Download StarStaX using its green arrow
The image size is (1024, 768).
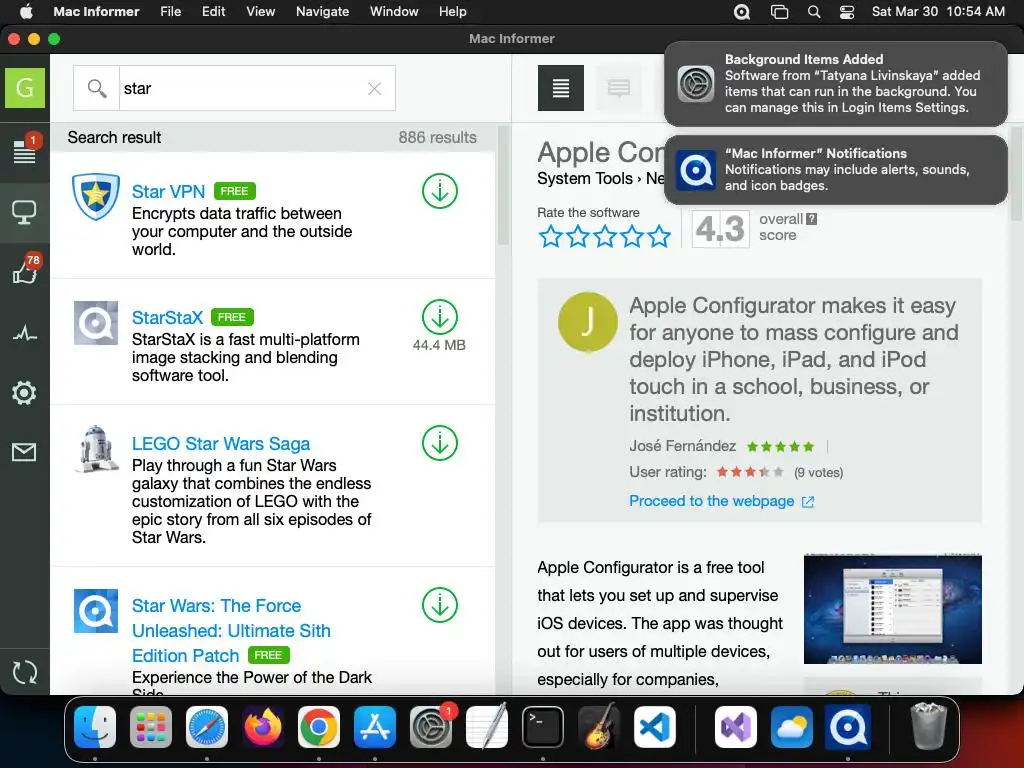click(x=440, y=317)
